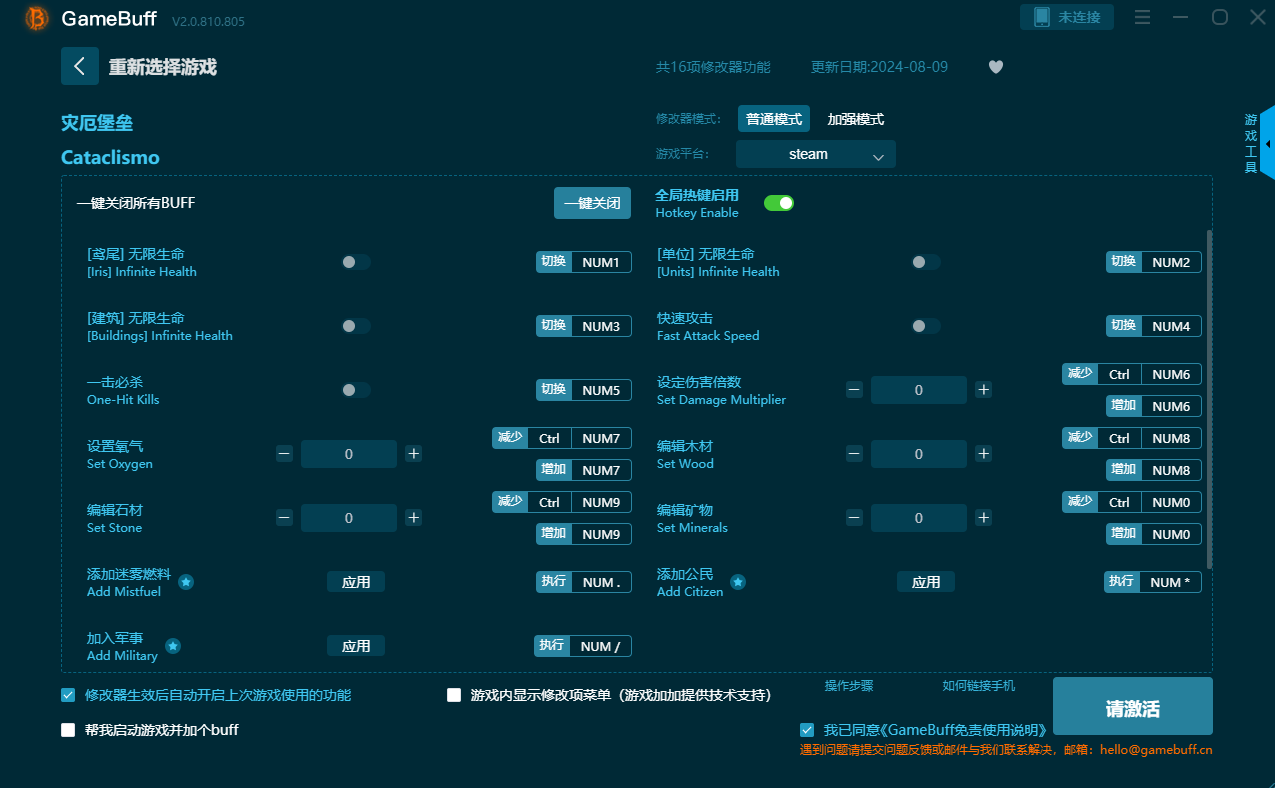Image resolution: width=1275 pixels, height=788 pixels.
Task: Open the steam platform dropdown
Action: (816, 154)
